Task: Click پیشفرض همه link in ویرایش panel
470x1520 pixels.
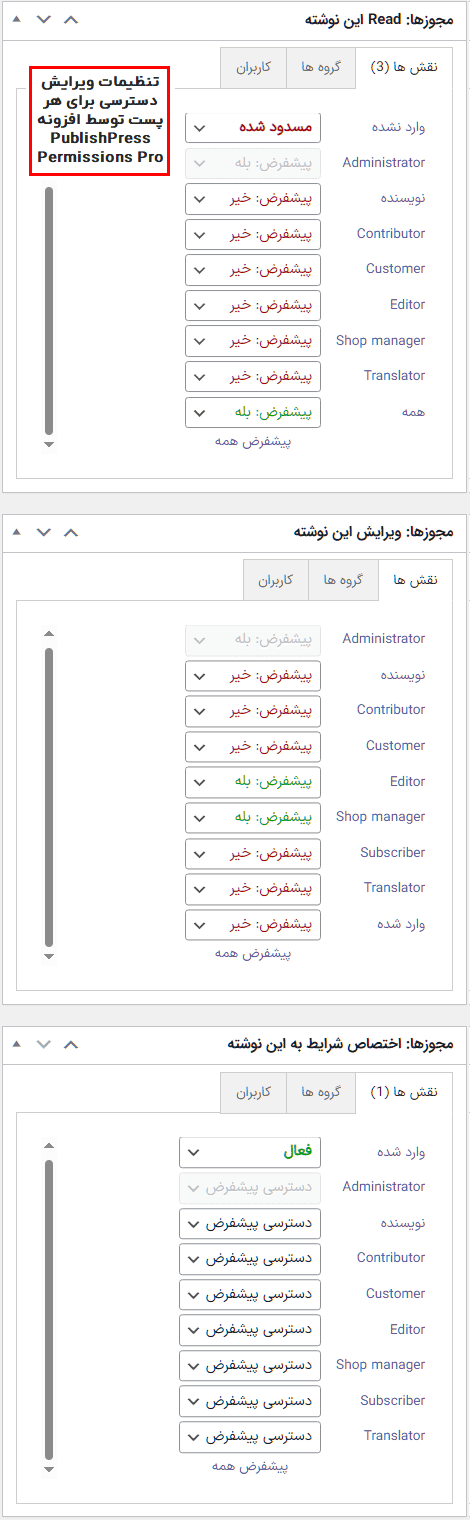Action: [253, 953]
